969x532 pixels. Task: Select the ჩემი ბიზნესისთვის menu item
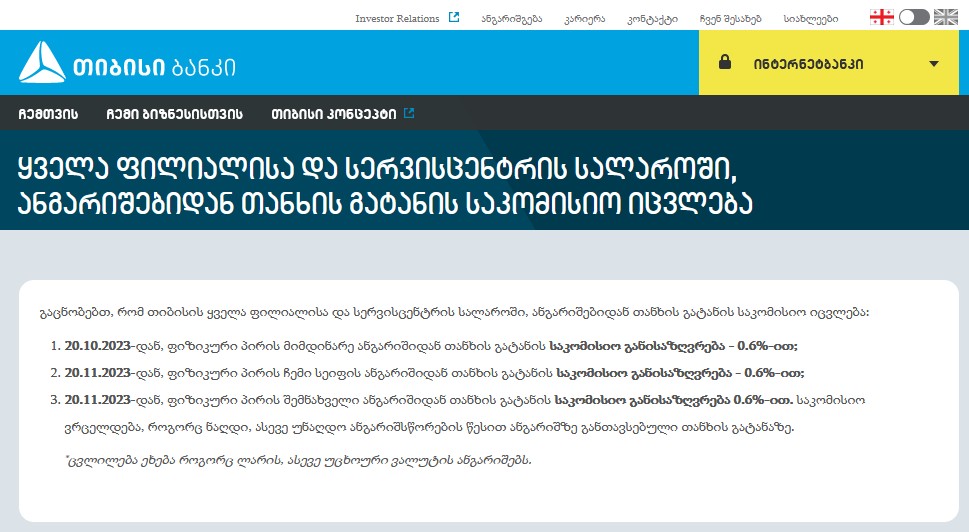click(174, 114)
